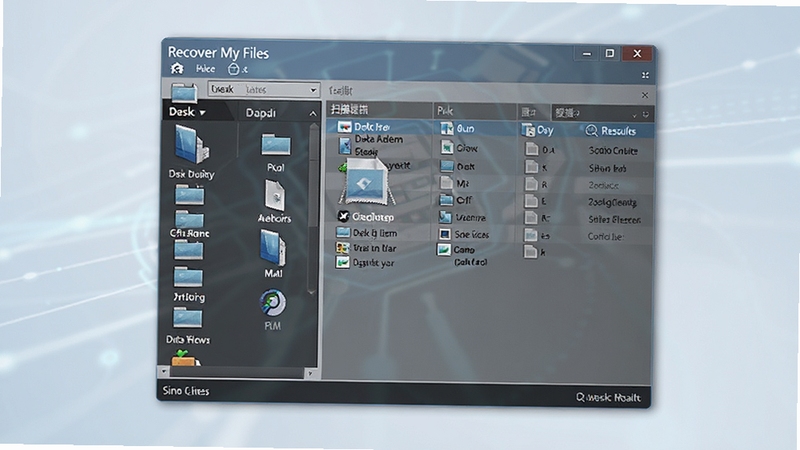800x450 pixels.
Task: Select the Resuufs entry
Action: [618, 131]
